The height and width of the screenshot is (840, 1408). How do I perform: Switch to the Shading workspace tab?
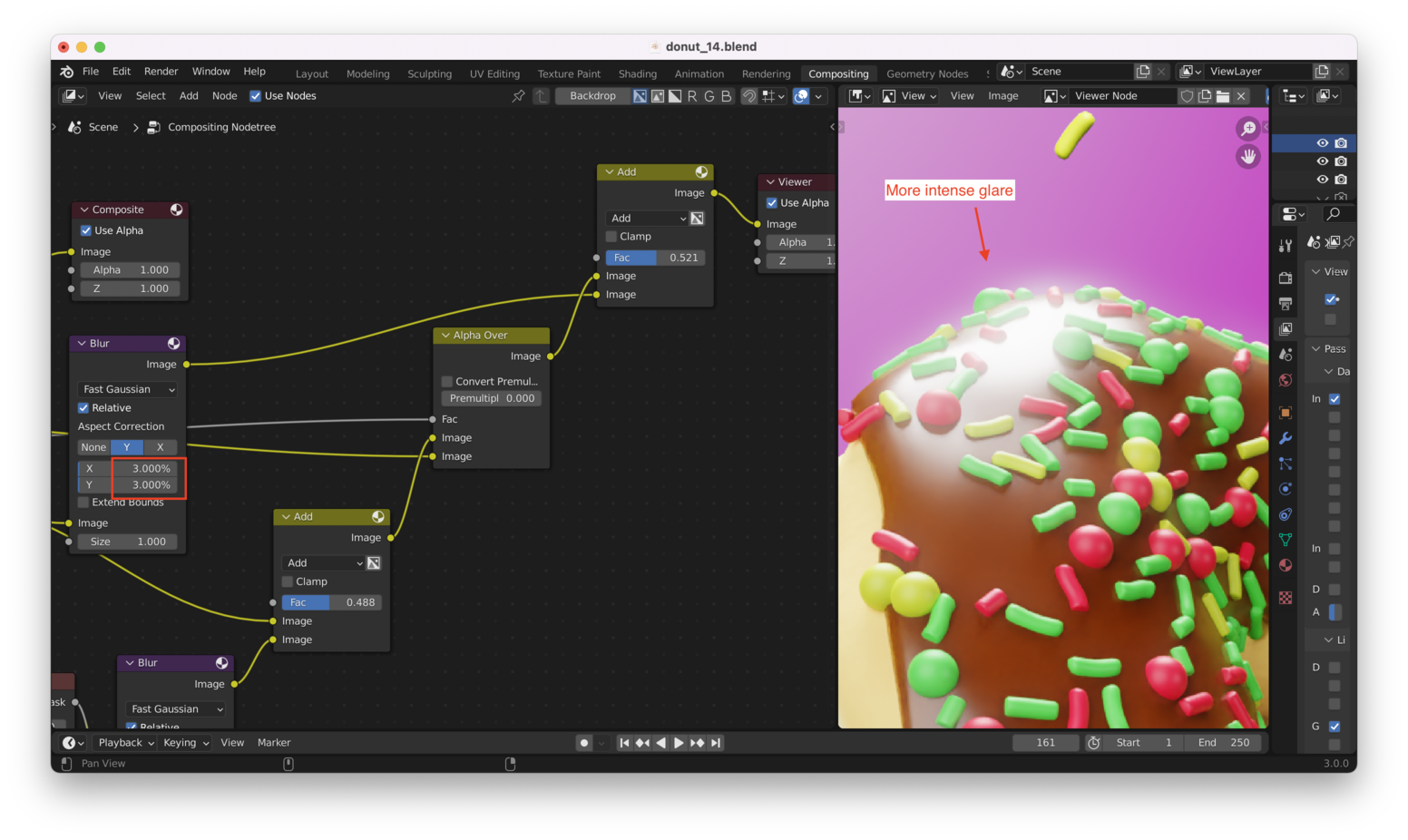tap(637, 74)
